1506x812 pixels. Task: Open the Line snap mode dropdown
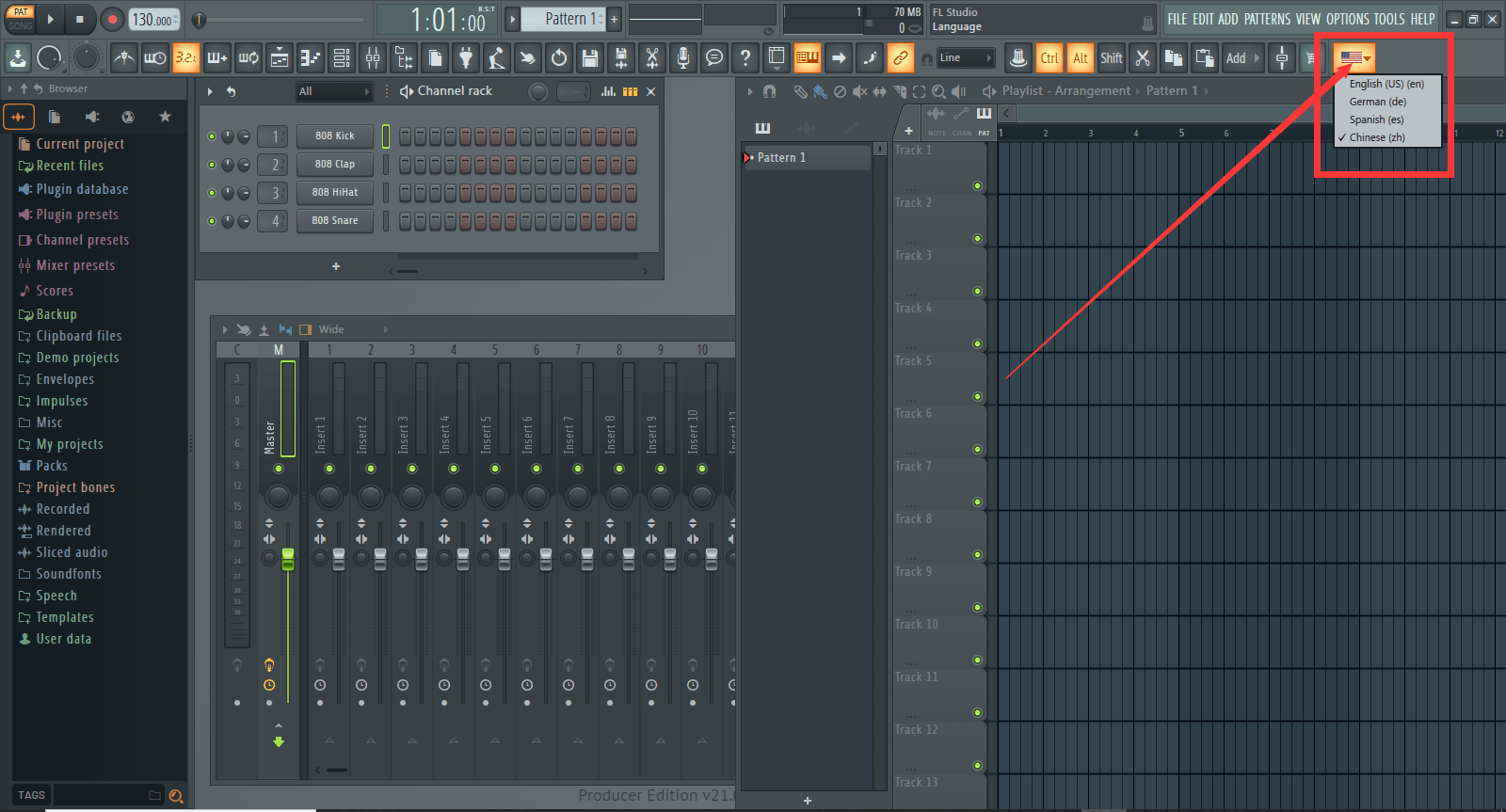(x=966, y=58)
